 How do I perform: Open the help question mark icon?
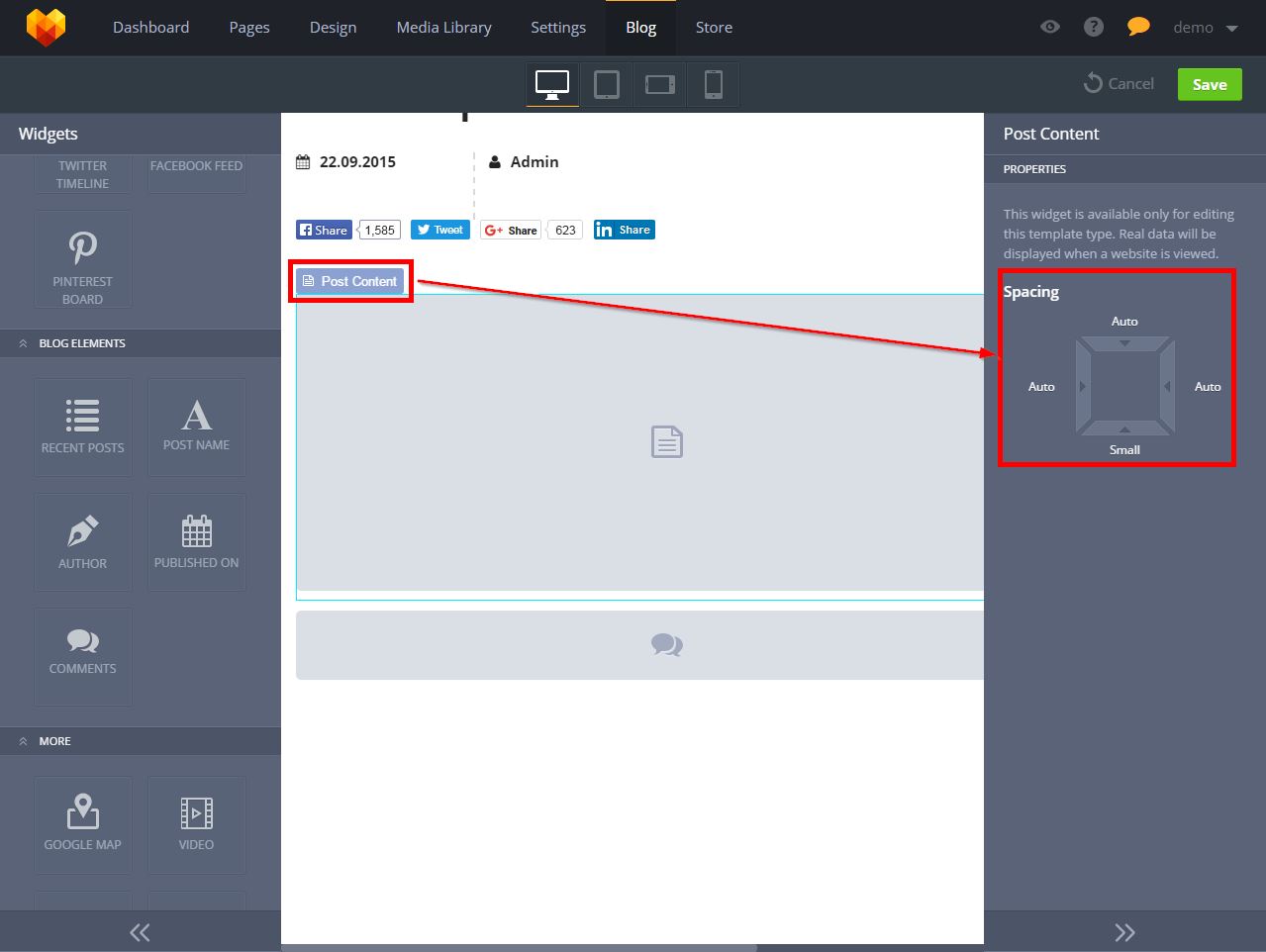click(1094, 27)
